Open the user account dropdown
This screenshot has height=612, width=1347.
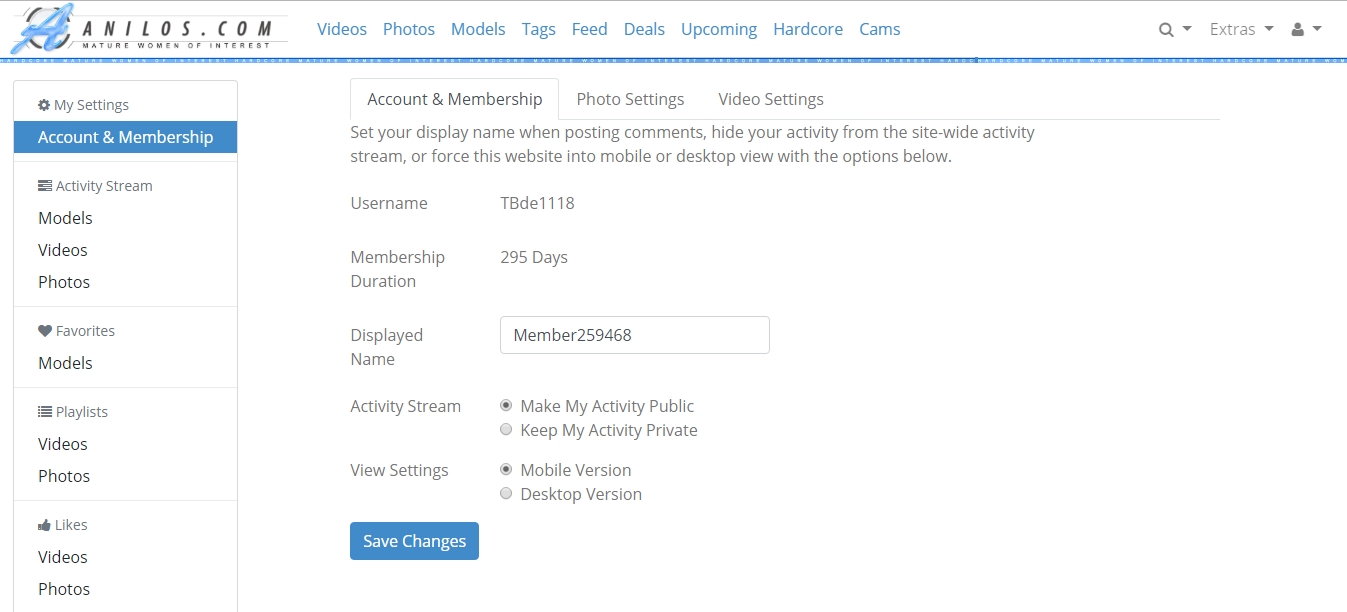(1306, 29)
